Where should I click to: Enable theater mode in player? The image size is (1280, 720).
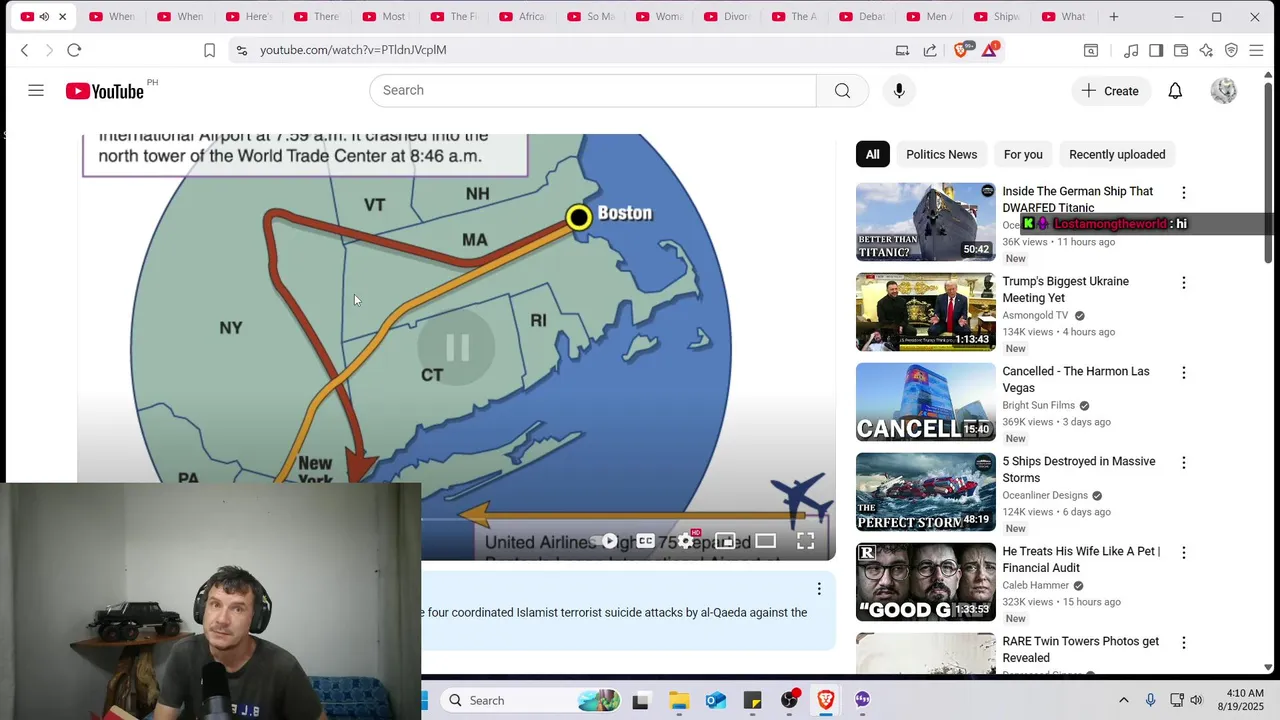(765, 541)
